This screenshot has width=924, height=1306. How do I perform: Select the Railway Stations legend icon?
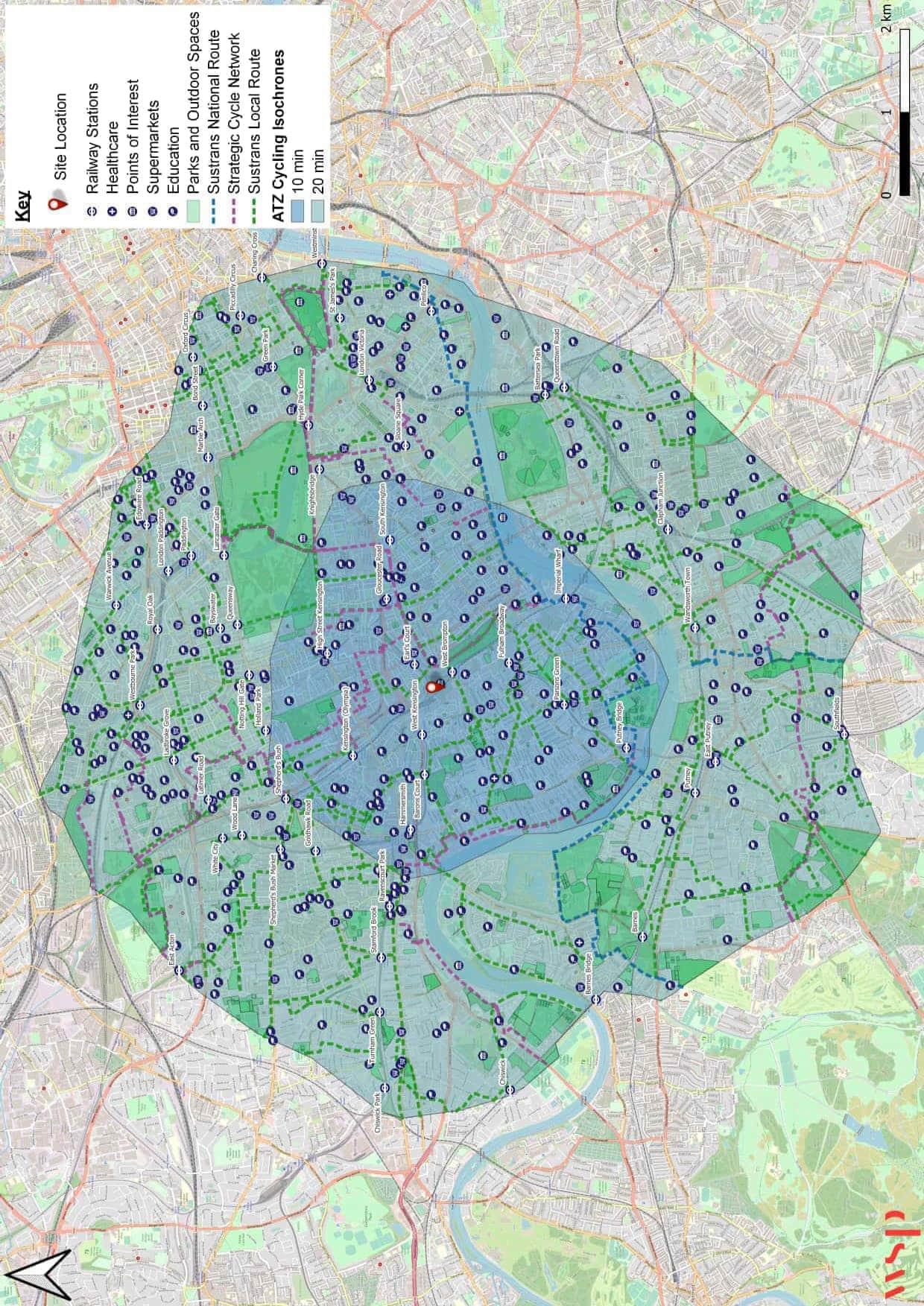(x=91, y=212)
